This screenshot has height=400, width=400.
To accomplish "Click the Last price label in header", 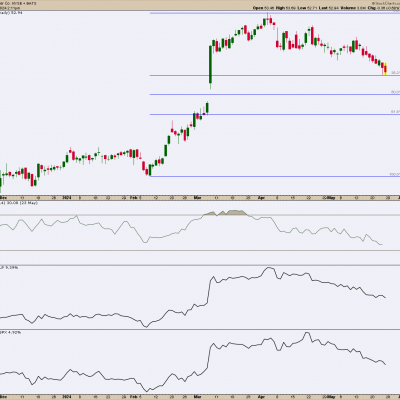I will 323,8.
